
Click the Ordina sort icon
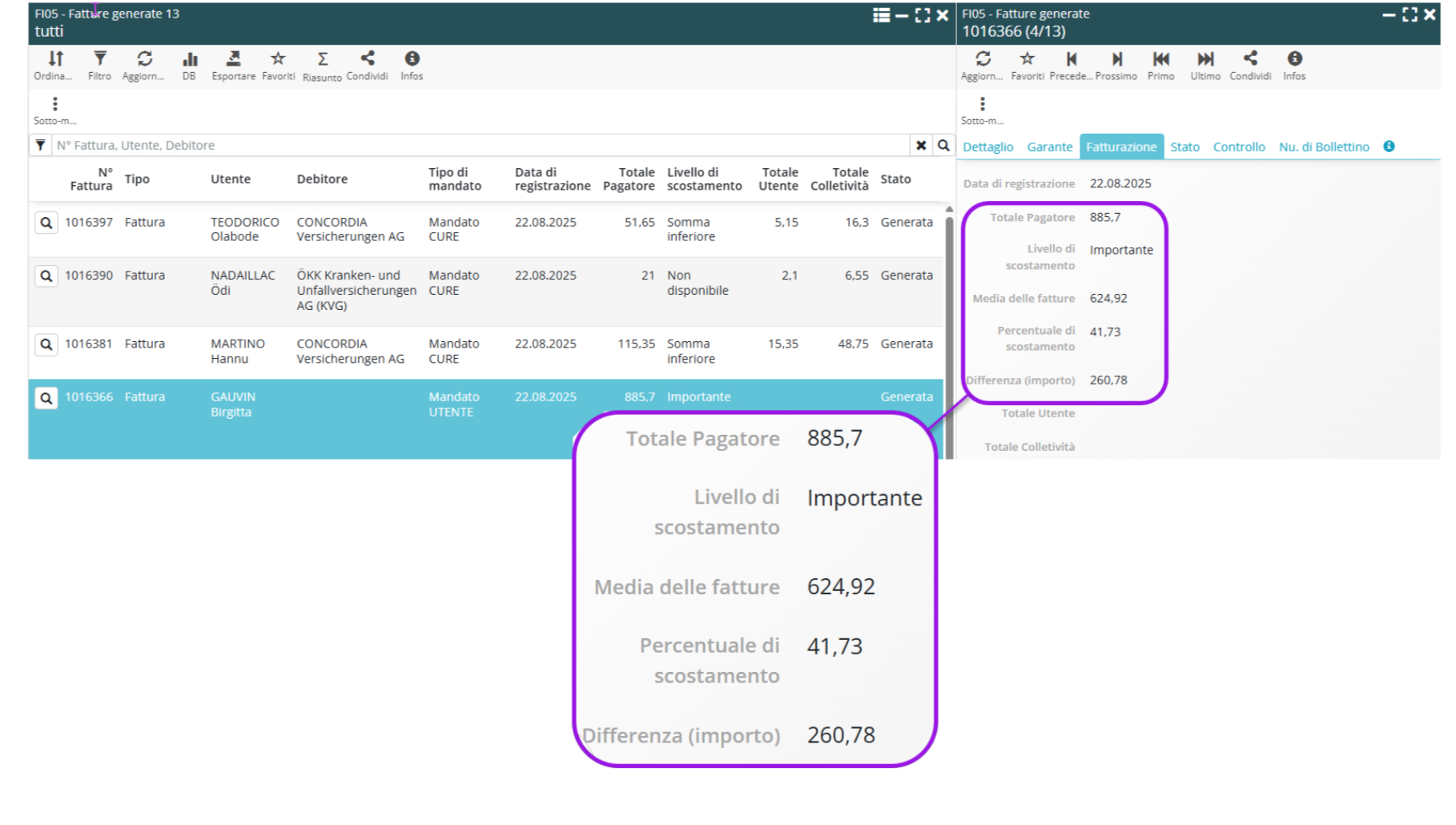[x=54, y=59]
